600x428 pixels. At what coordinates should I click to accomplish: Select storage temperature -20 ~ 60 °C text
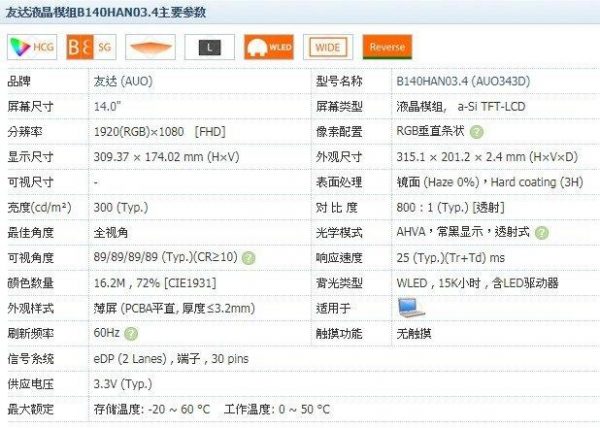(152, 409)
